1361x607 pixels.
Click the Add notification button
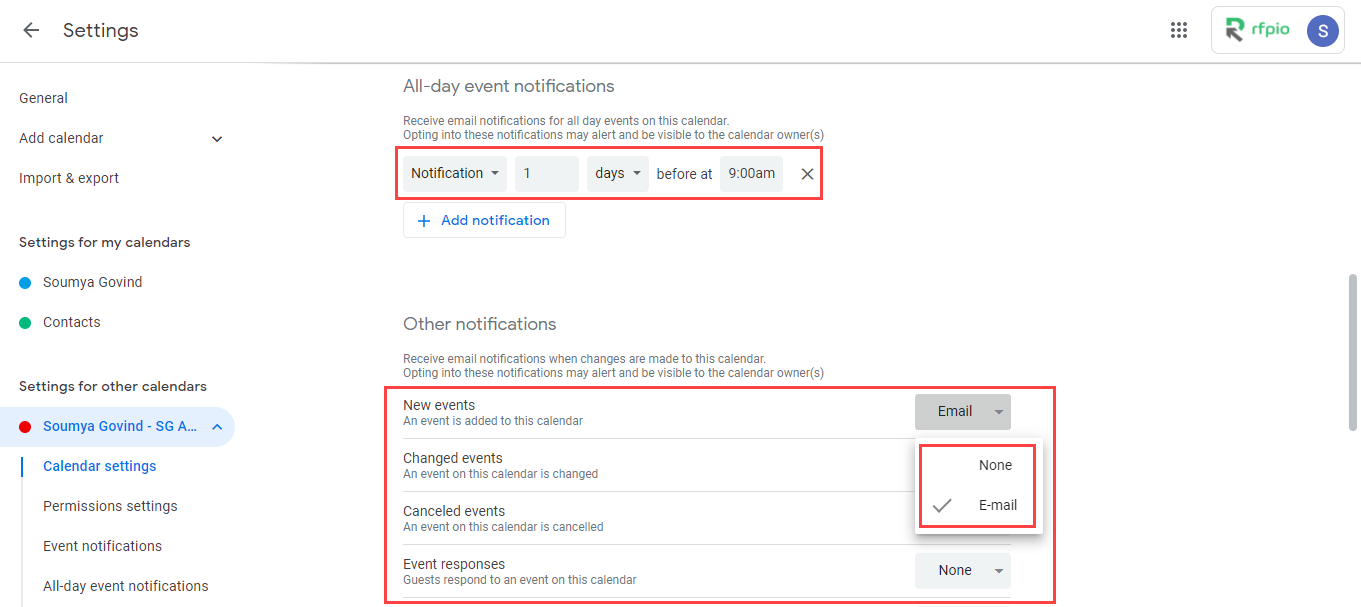[x=484, y=220]
